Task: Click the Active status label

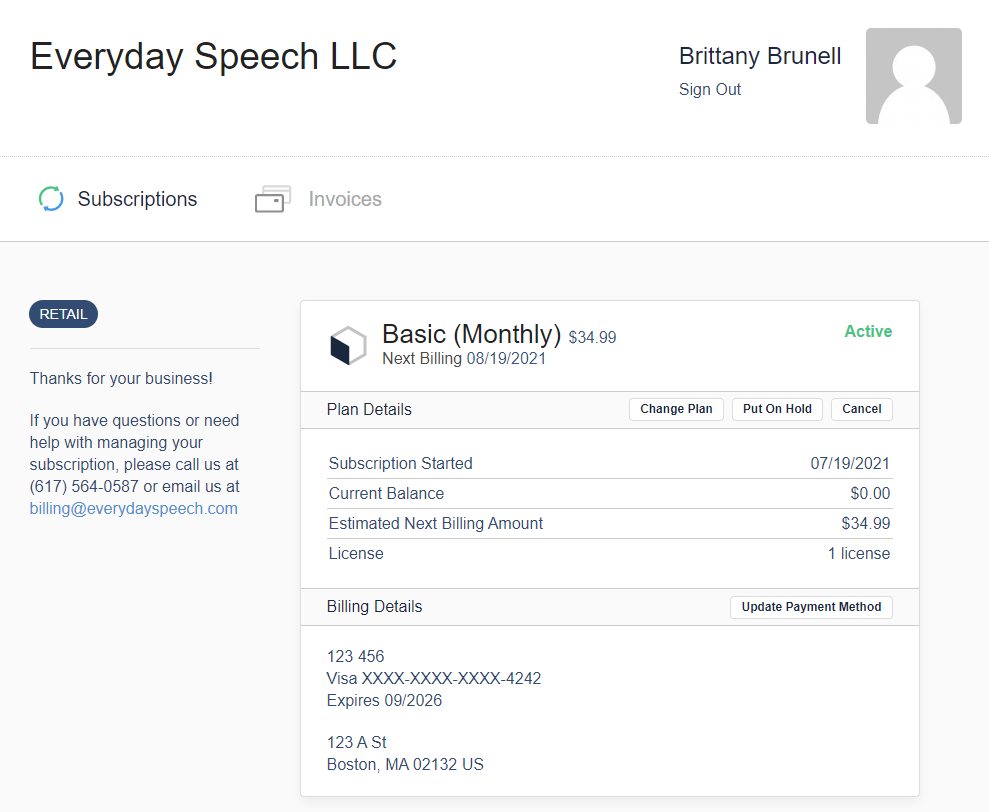Action: pos(868,332)
